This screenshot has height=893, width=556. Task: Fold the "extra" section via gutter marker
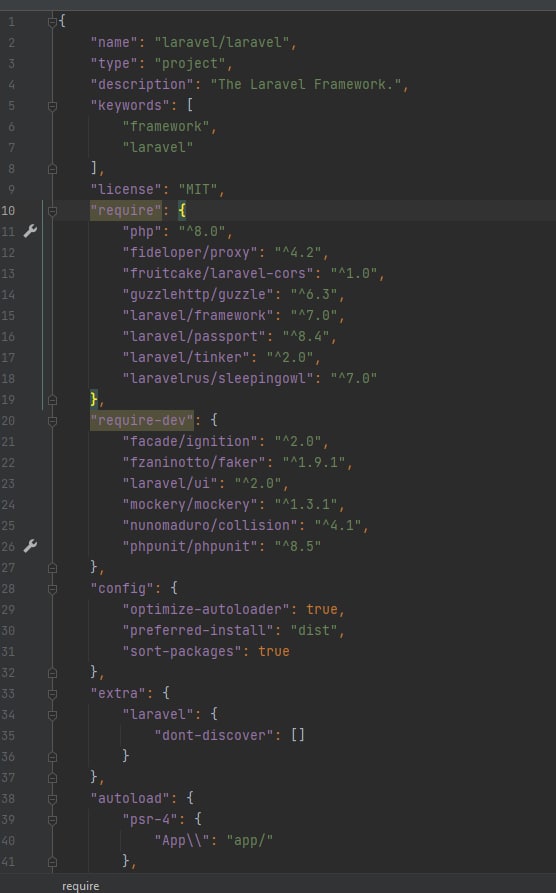click(x=52, y=694)
